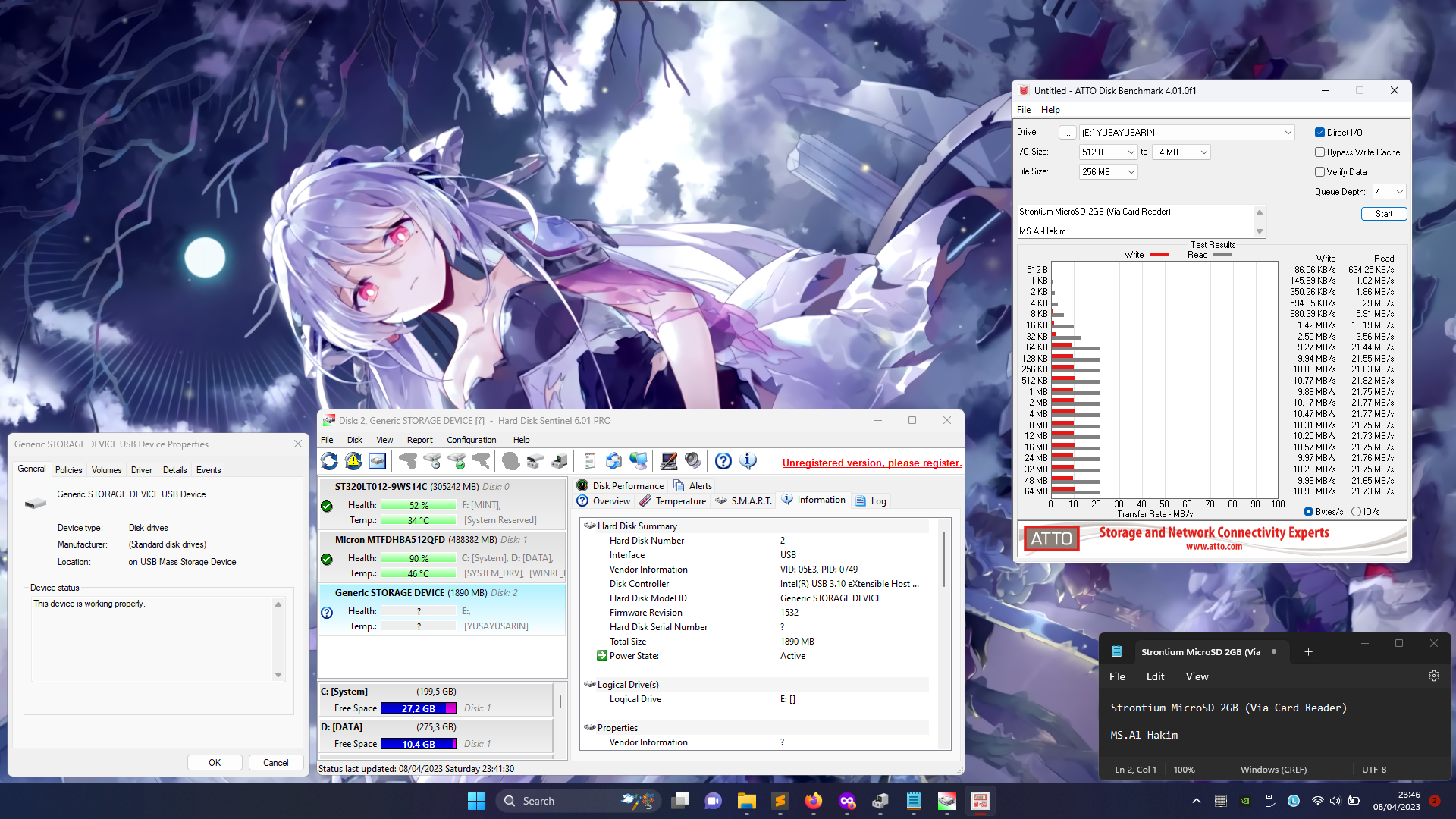Click the green health check for ST320LT012 disk
Viewport: 1456px width, 819px height.
tap(327, 507)
